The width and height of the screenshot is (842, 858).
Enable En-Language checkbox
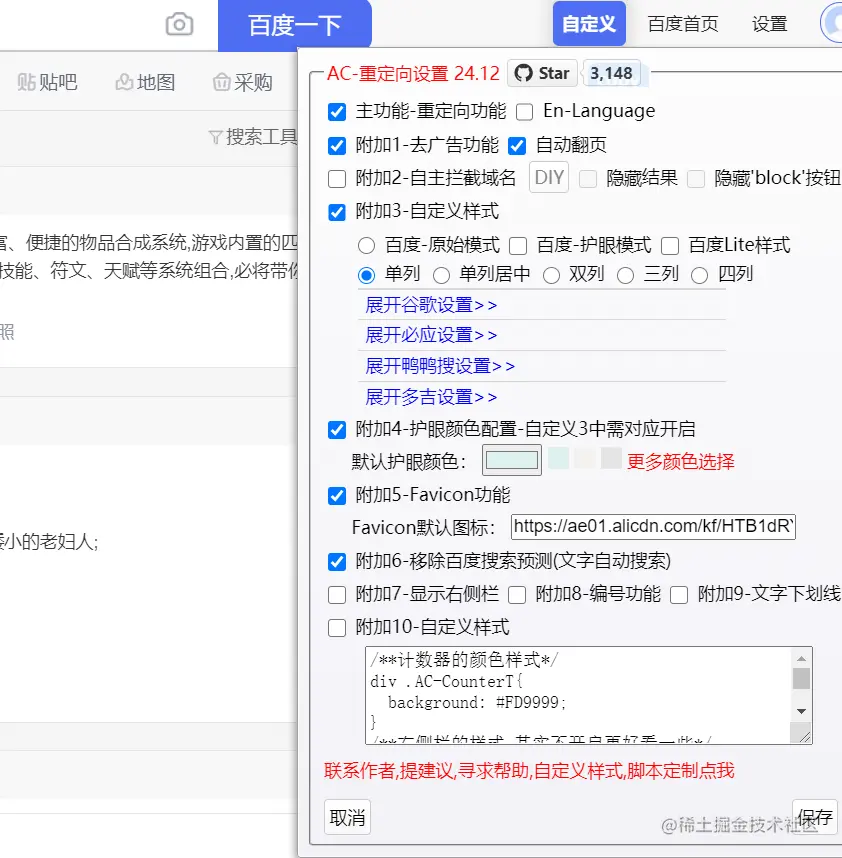(525, 112)
